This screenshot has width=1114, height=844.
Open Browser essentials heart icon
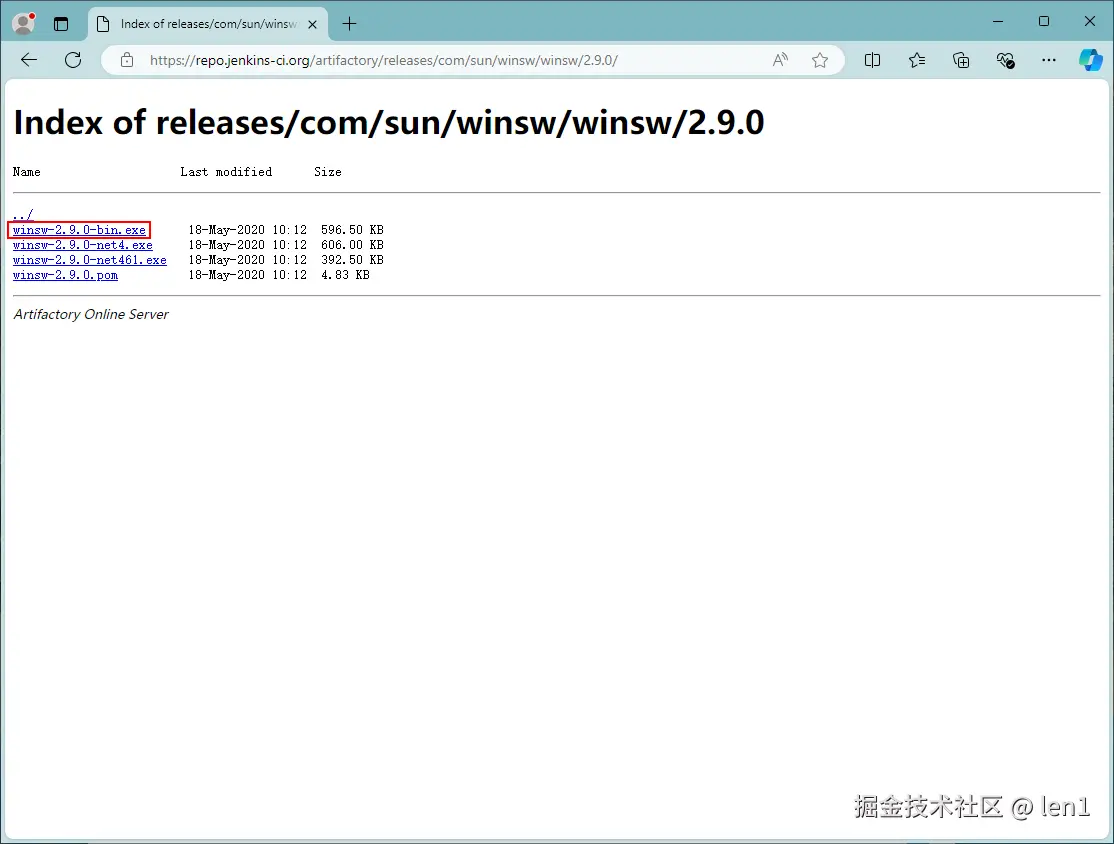(1005, 60)
